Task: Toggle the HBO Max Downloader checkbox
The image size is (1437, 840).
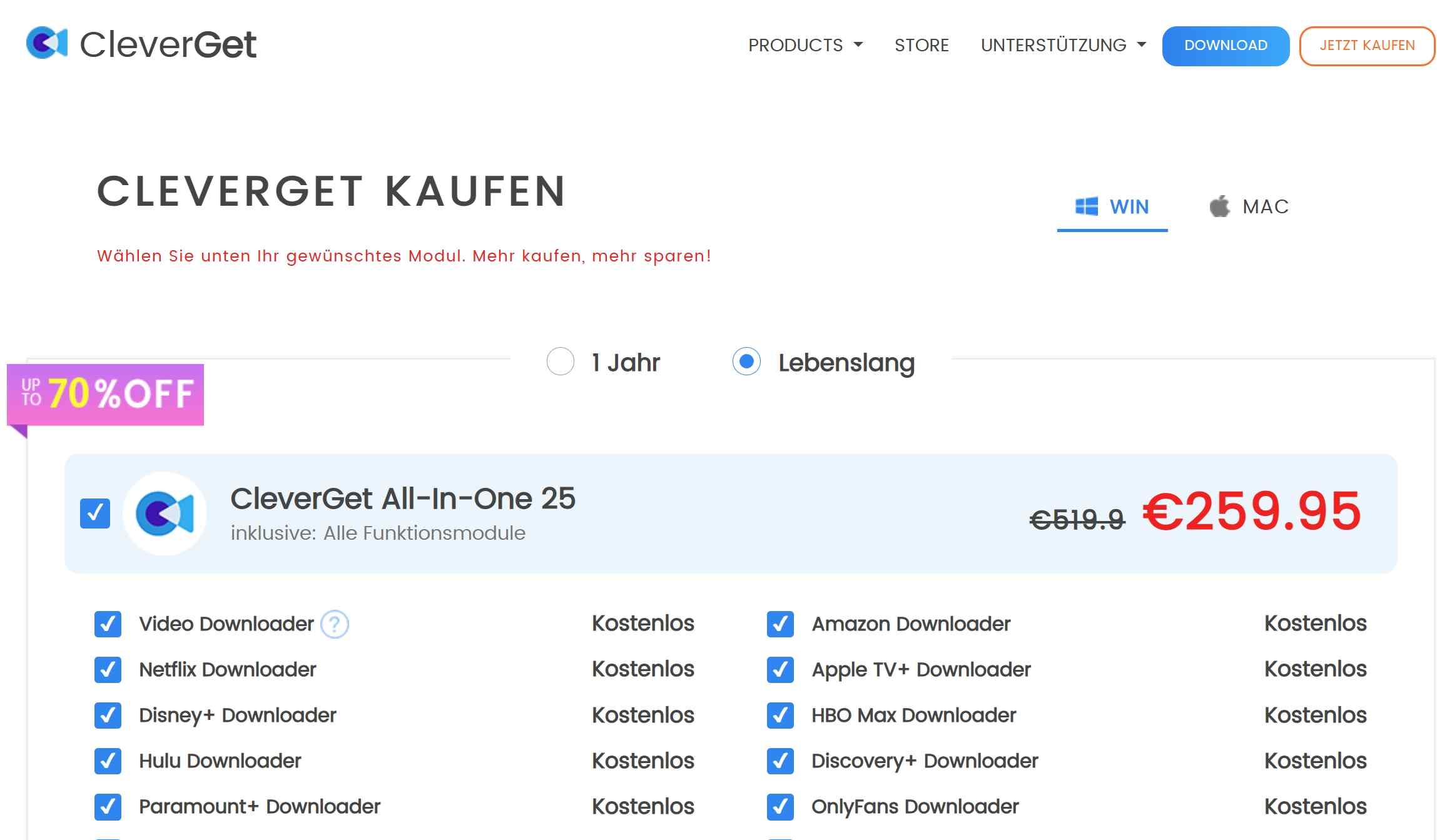Action: pyautogui.click(x=780, y=715)
